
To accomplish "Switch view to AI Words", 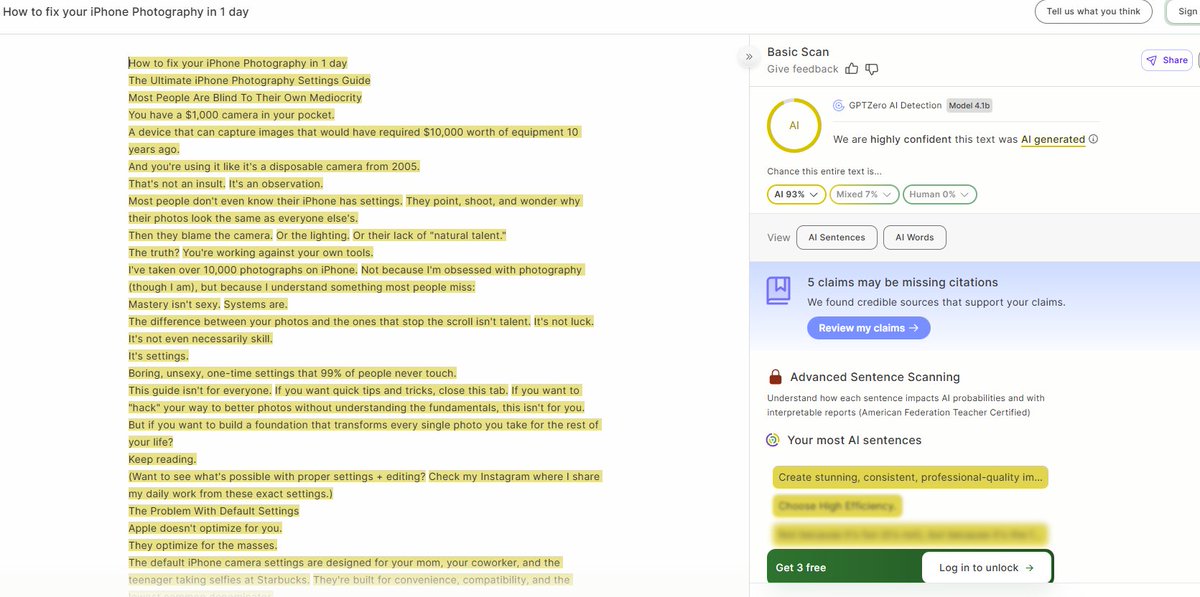I will pos(914,238).
